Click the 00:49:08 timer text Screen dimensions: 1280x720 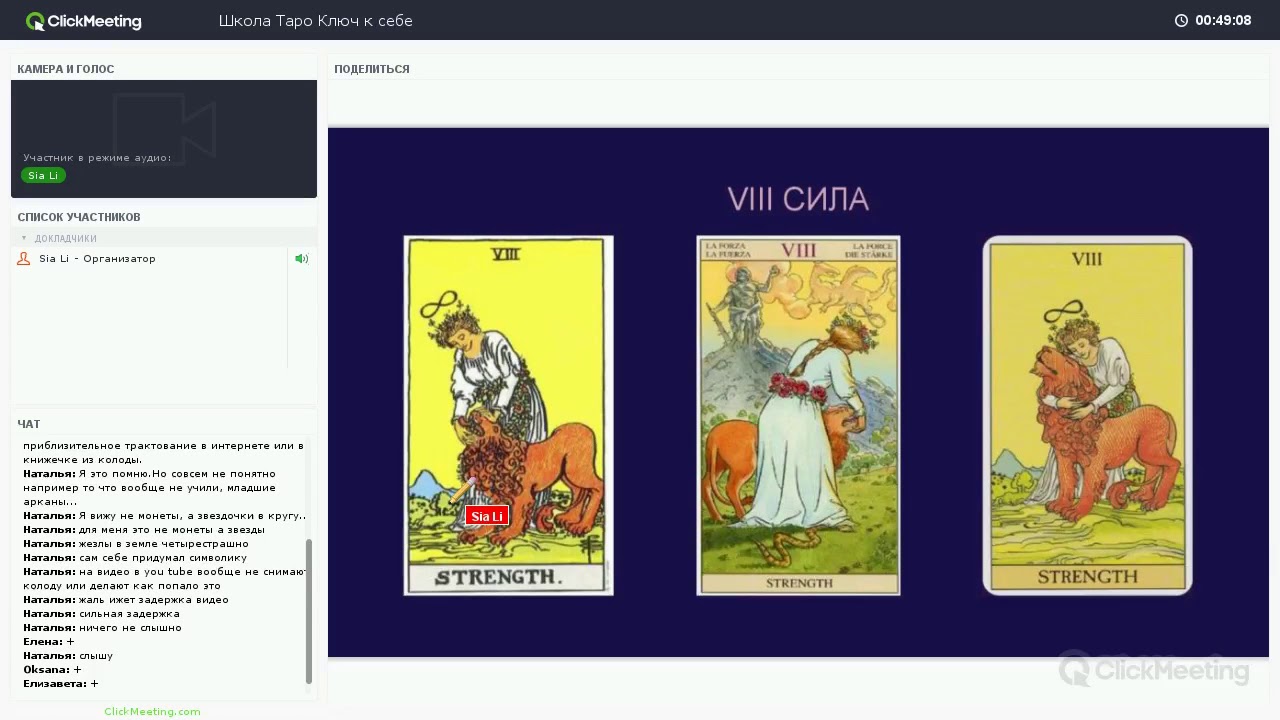(1223, 20)
